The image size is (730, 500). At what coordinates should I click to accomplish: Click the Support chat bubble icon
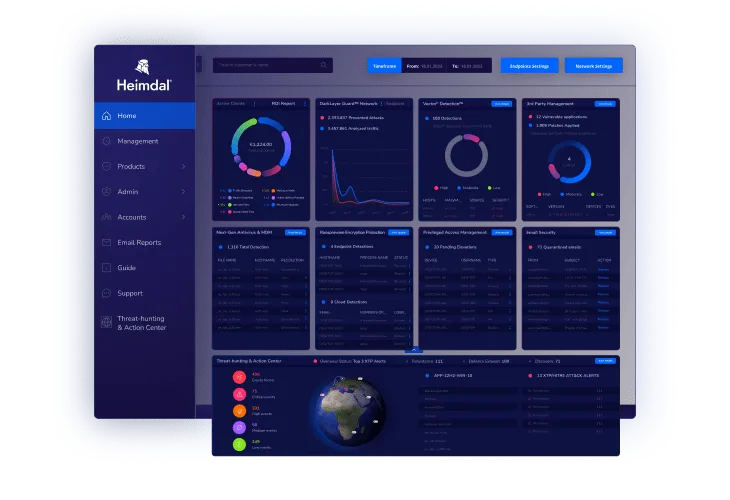[107, 293]
